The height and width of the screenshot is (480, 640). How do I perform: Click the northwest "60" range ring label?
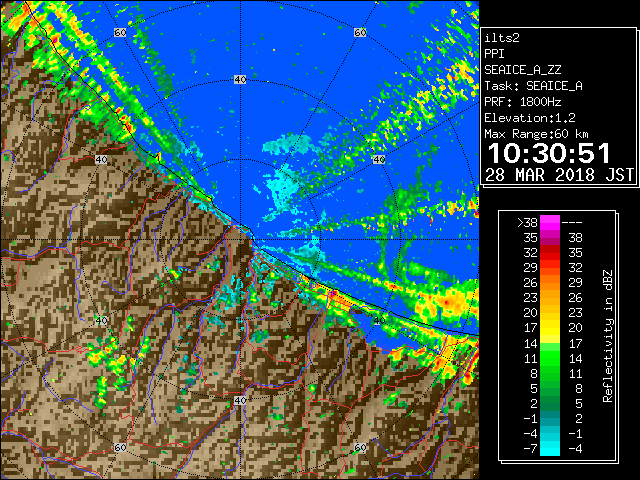point(120,32)
